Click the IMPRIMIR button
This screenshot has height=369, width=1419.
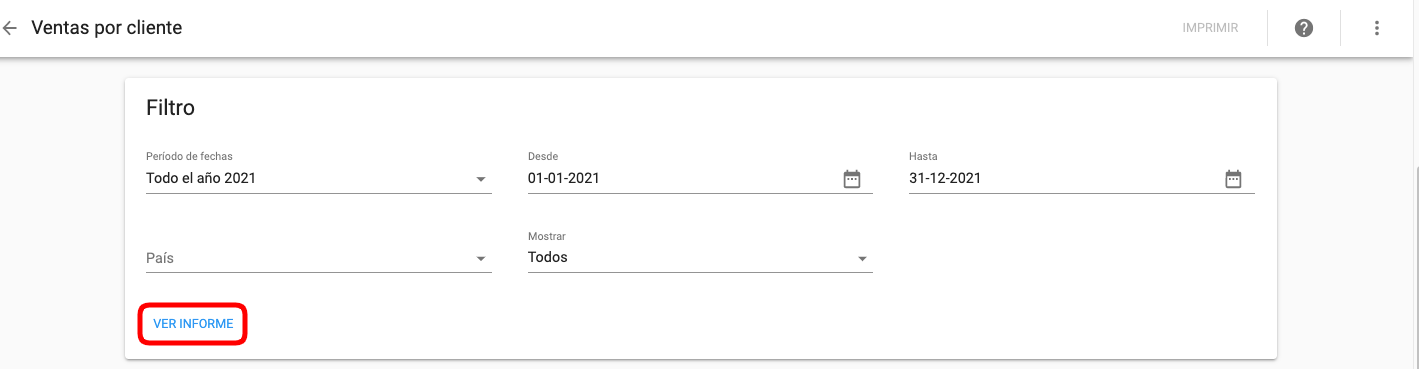tap(1210, 28)
